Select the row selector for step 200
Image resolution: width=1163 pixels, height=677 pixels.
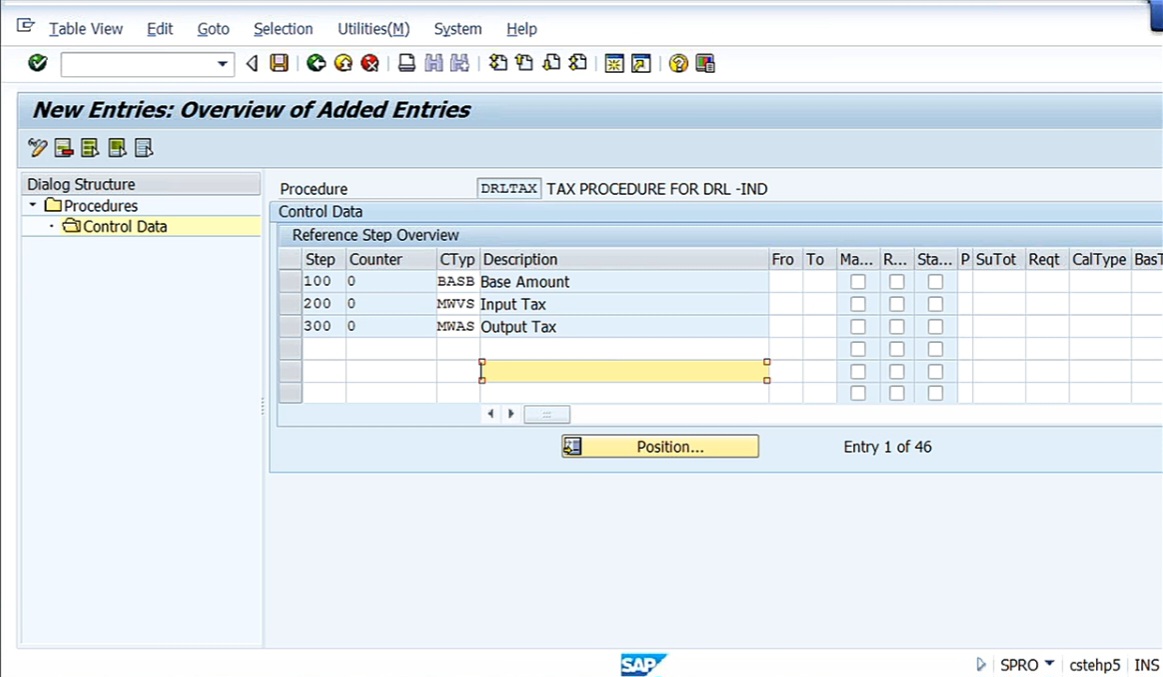point(290,303)
